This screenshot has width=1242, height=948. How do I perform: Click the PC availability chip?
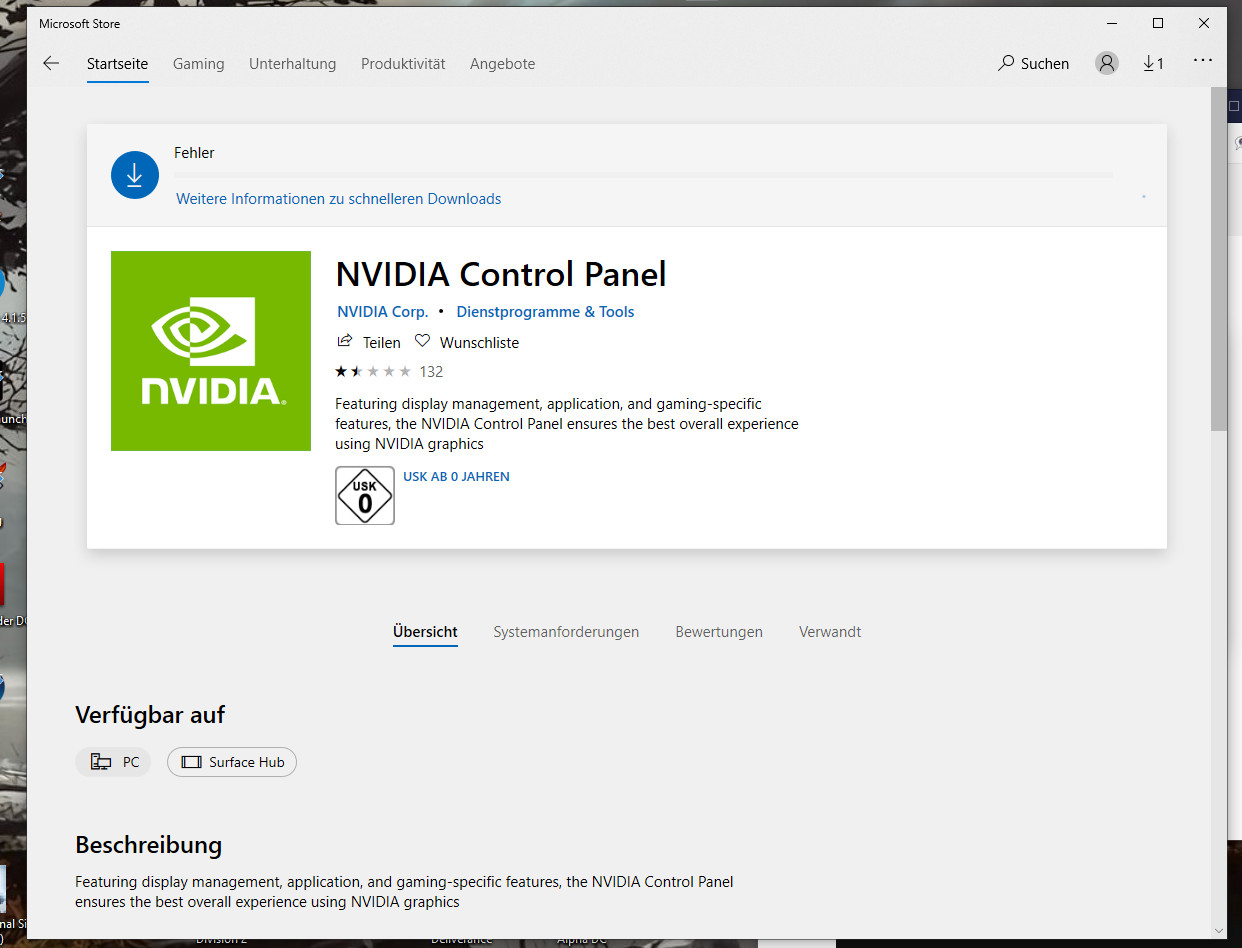pos(113,762)
